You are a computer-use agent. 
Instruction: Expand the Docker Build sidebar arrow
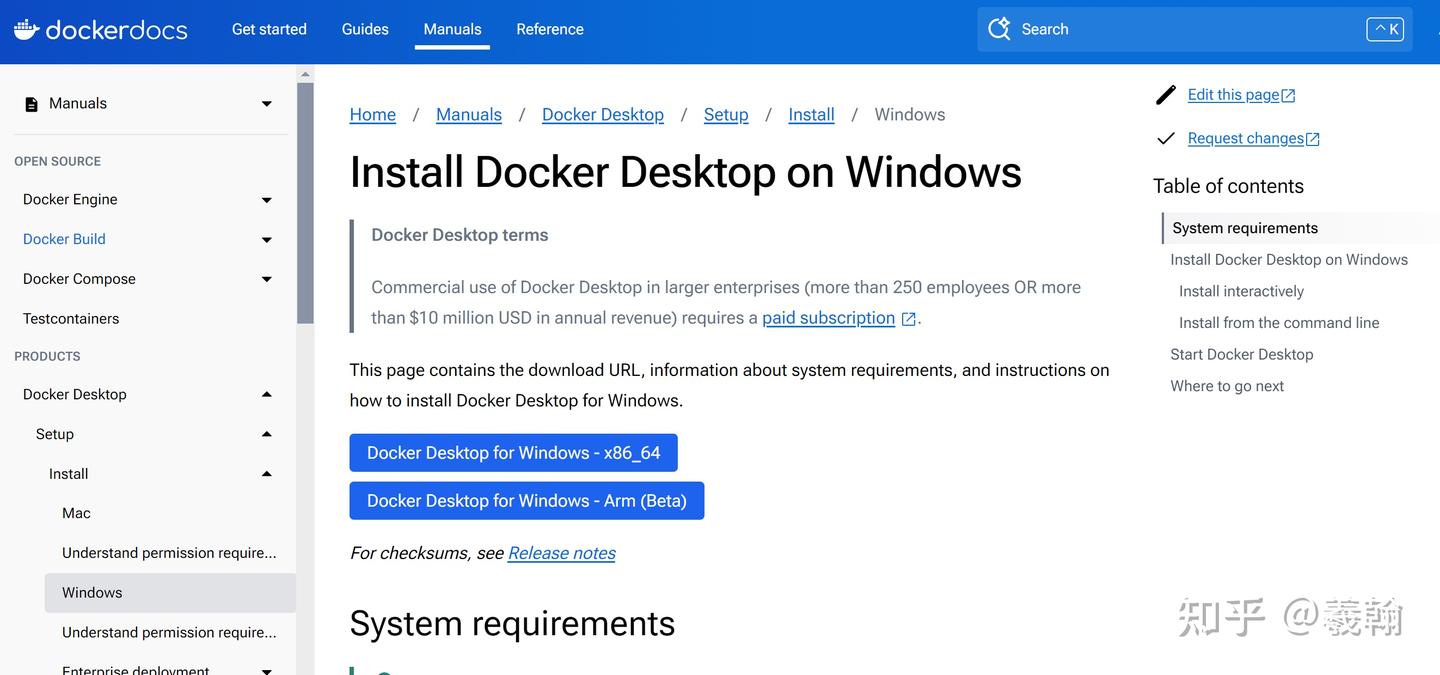[x=267, y=240]
